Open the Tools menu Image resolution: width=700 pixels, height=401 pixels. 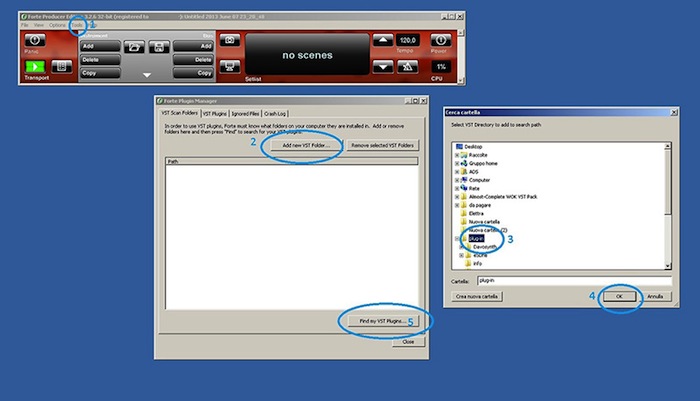point(77,24)
